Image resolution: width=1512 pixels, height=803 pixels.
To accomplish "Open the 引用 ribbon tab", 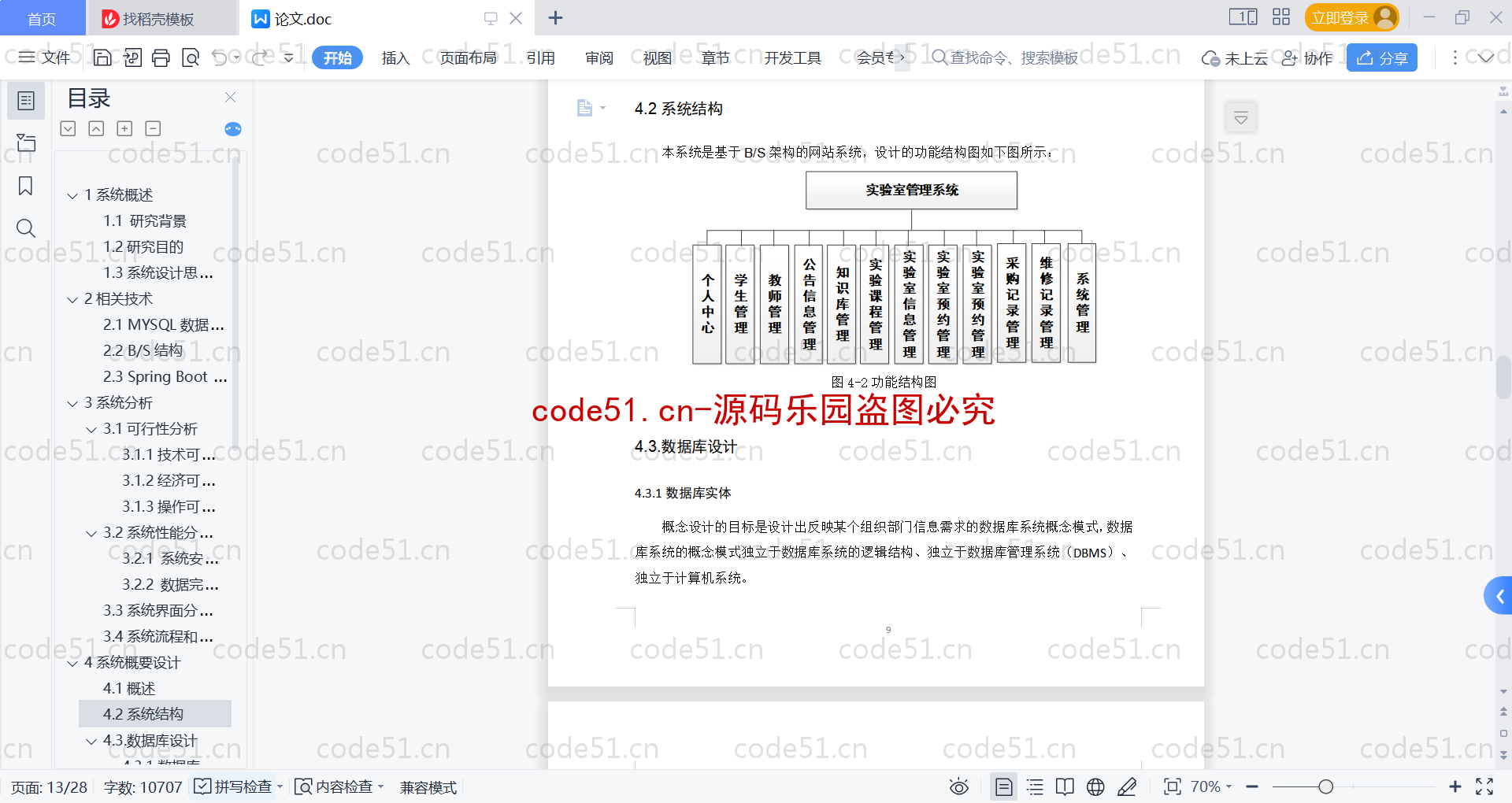I will click(541, 57).
